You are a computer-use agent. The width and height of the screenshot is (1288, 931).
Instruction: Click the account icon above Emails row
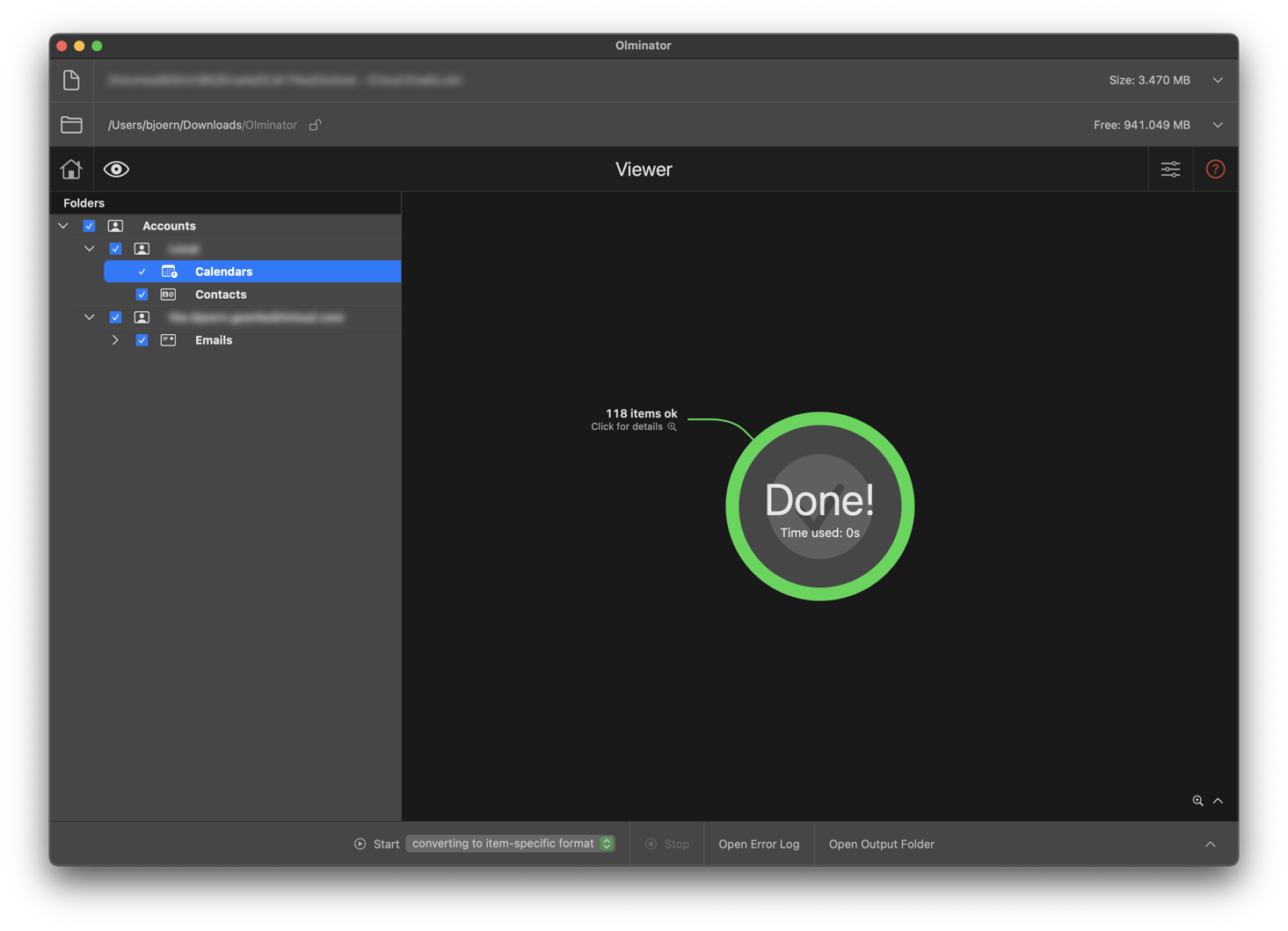click(x=142, y=317)
